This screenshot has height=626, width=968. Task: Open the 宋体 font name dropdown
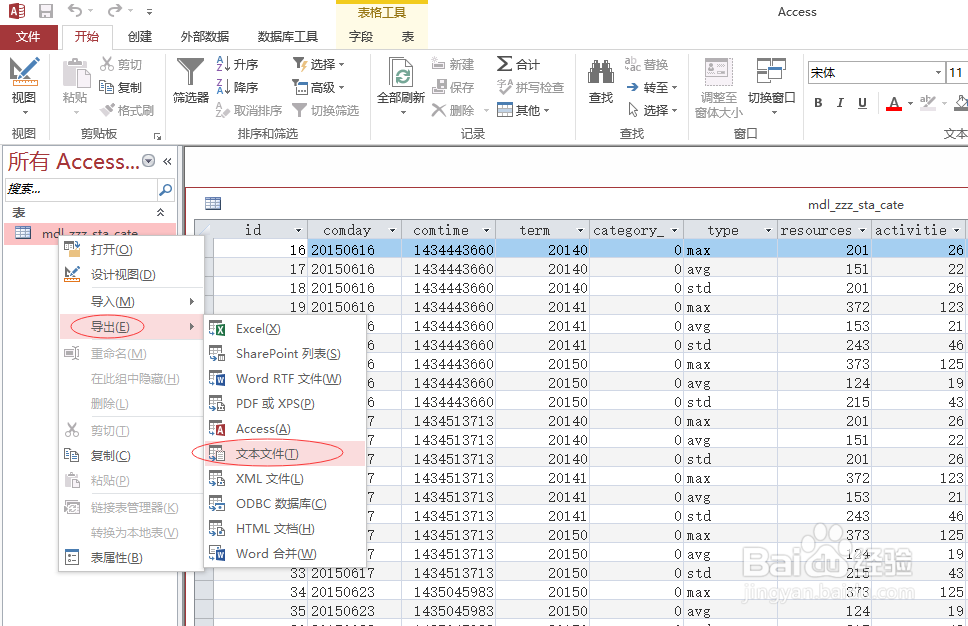938,73
